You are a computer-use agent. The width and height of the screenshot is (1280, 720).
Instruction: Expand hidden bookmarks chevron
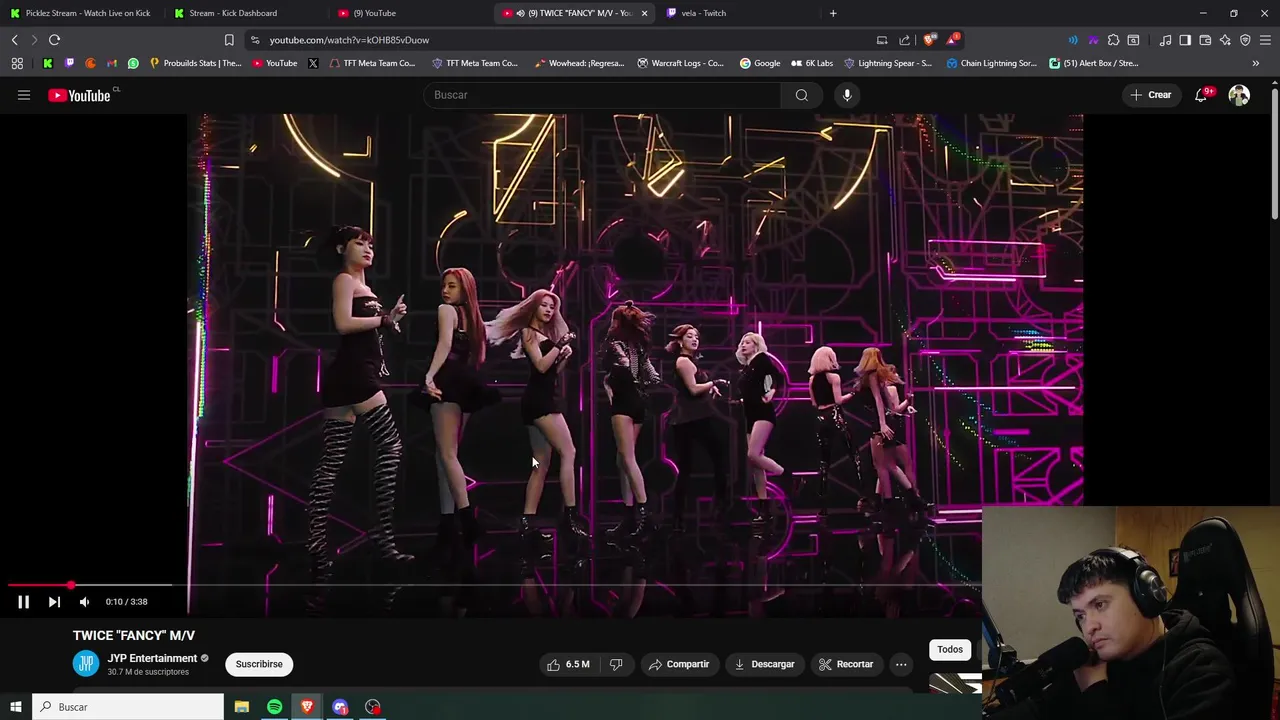(1256, 63)
